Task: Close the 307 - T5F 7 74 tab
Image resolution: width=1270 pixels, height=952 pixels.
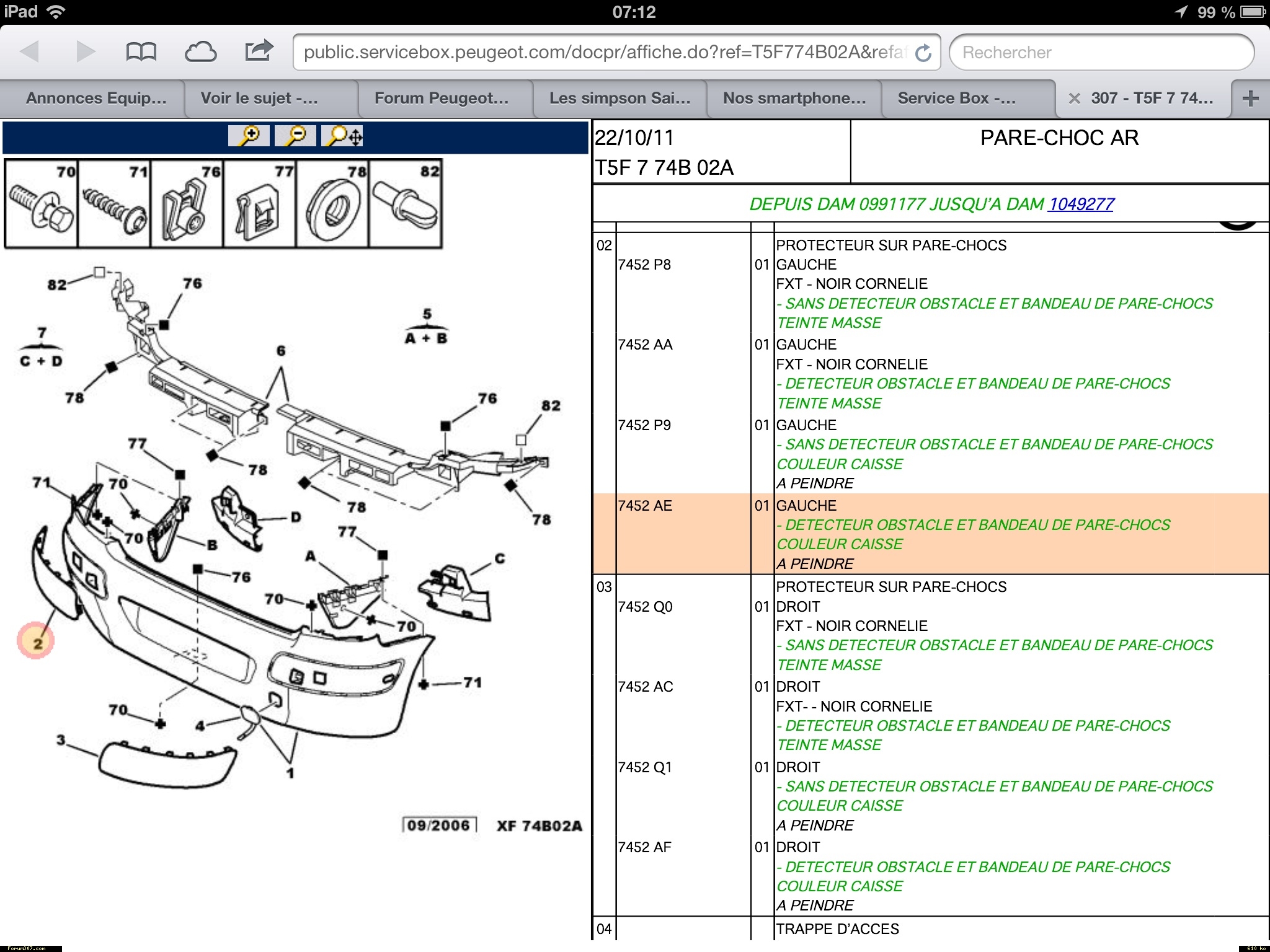Action: pos(1075,99)
